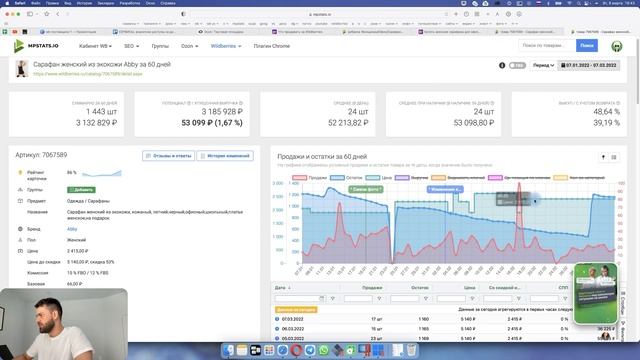This screenshot has height=360, width=640.
Task: Click the info icon for row 06.03.2022
Action: [277, 329]
